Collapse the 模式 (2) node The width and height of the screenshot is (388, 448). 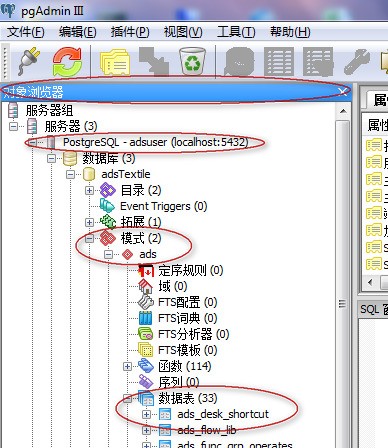click(x=89, y=238)
